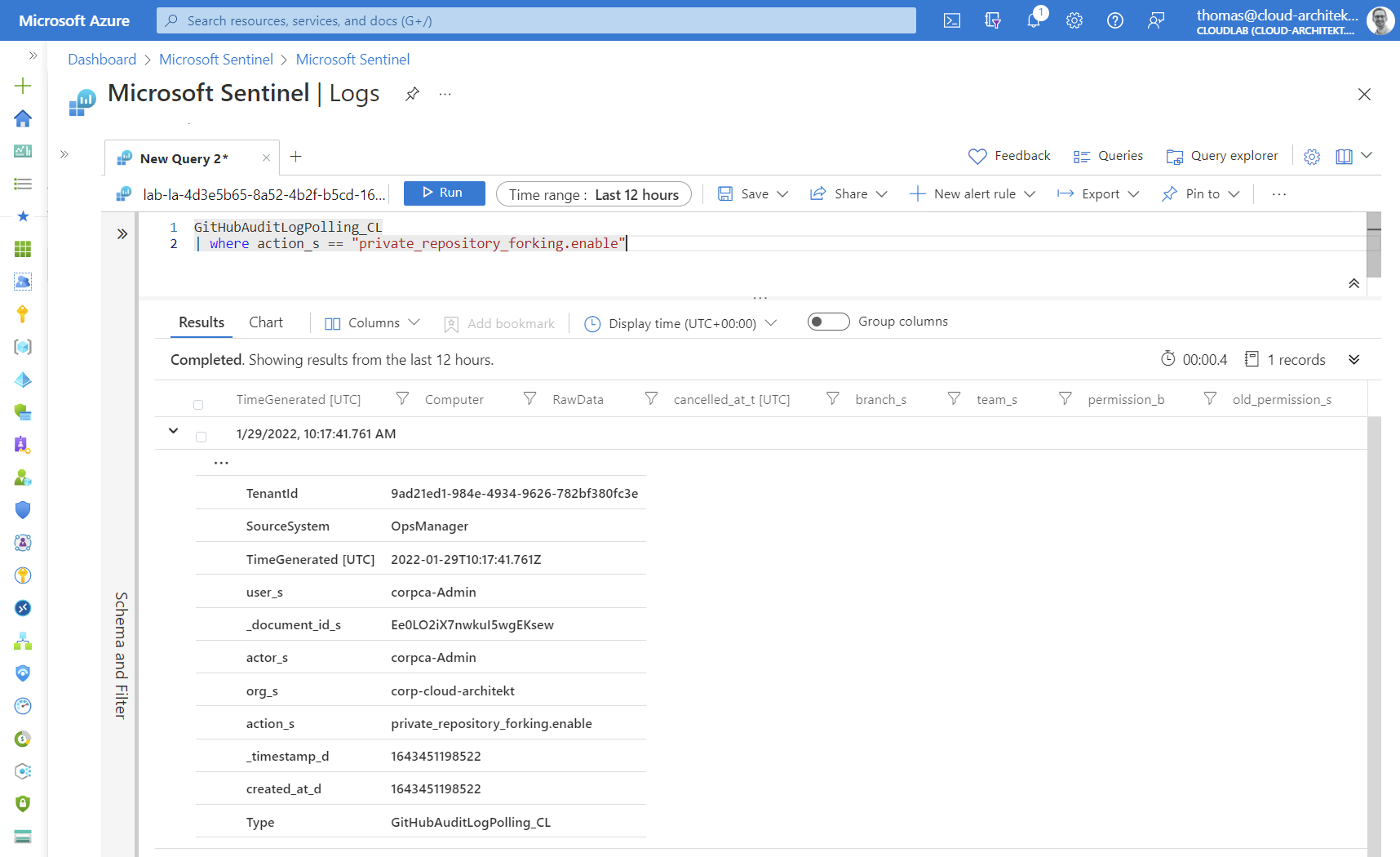Open portal settings gear in header
Image resolution: width=1400 pixels, height=857 pixels.
1074,20
